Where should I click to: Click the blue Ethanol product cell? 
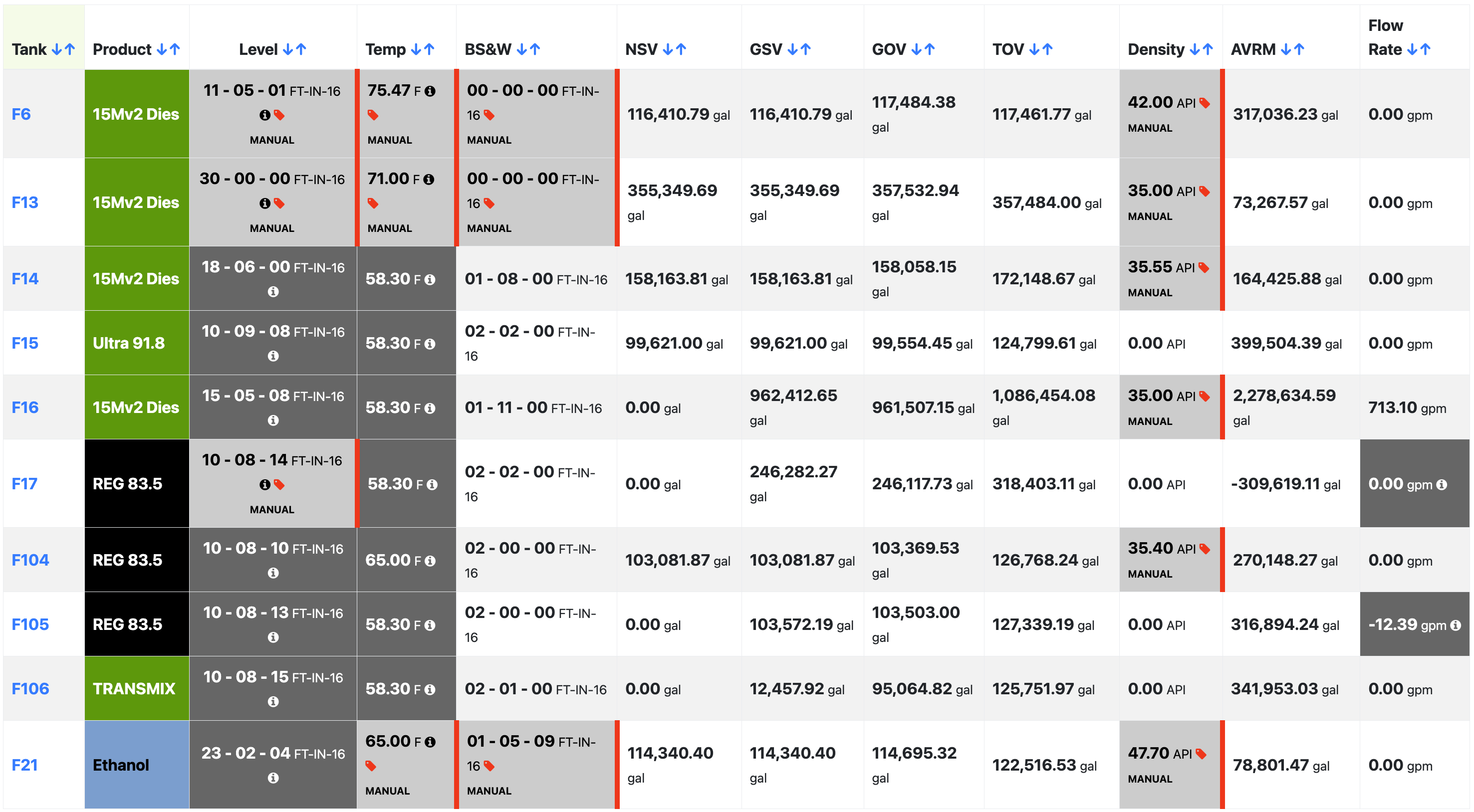click(x=137, y=765)
